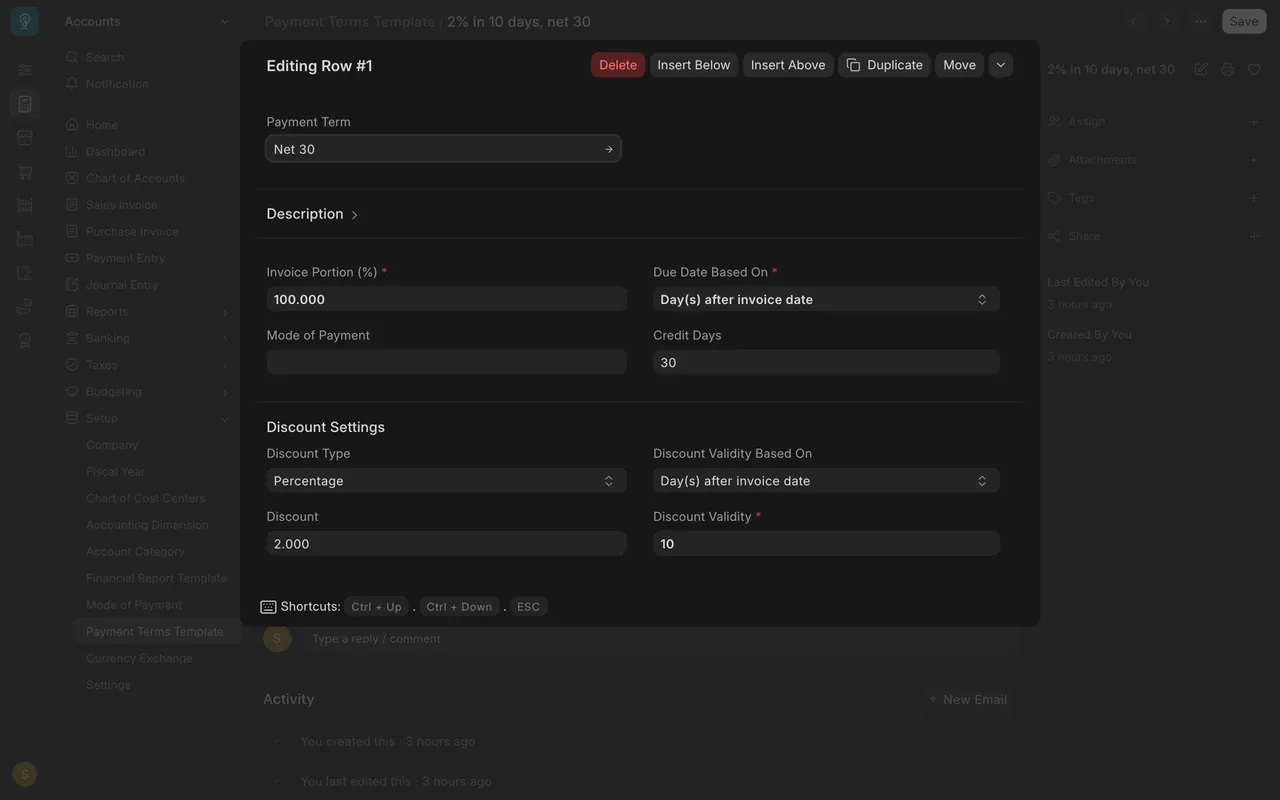
Task: Click Insert Above button
Action: click(788, 65)
